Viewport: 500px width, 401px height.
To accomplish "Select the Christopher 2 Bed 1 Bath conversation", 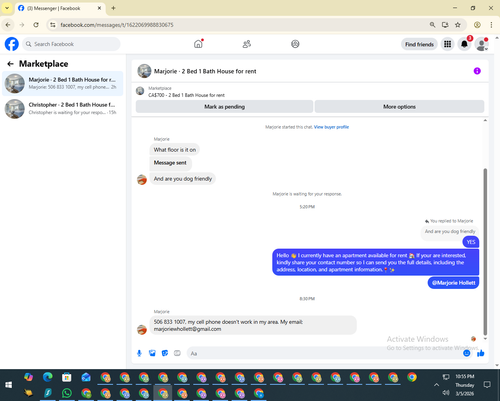I will (63, 109).
